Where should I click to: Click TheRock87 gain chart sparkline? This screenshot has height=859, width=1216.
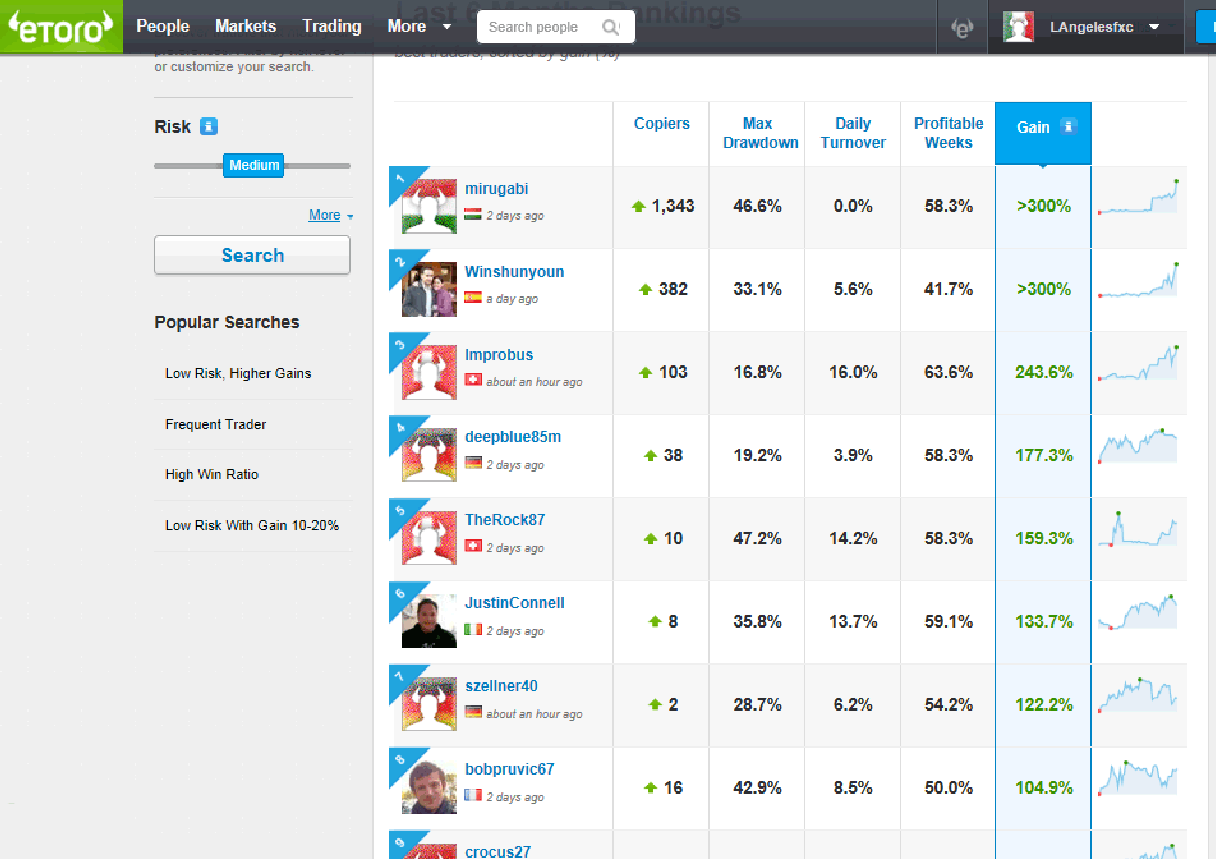(x=1138, y=529)
